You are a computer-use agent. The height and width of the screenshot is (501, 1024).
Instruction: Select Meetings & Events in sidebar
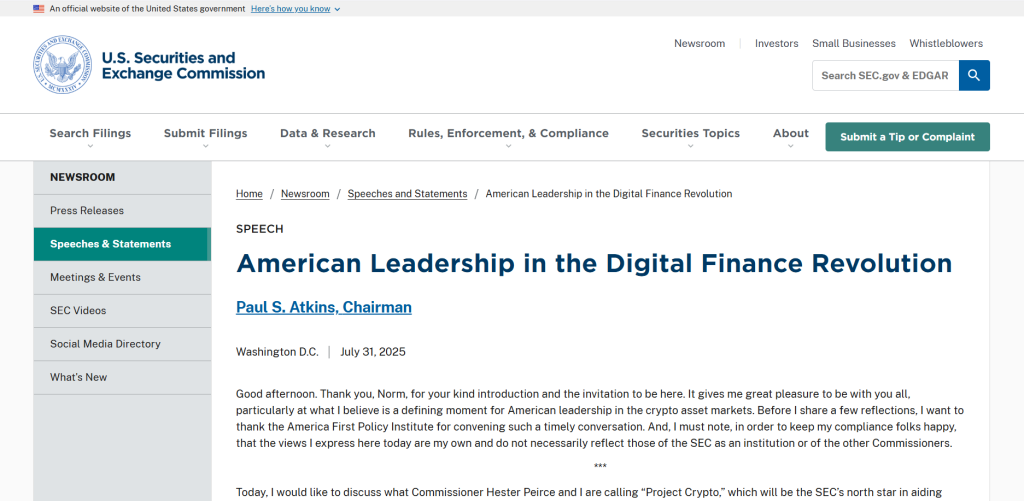(122, 277)
